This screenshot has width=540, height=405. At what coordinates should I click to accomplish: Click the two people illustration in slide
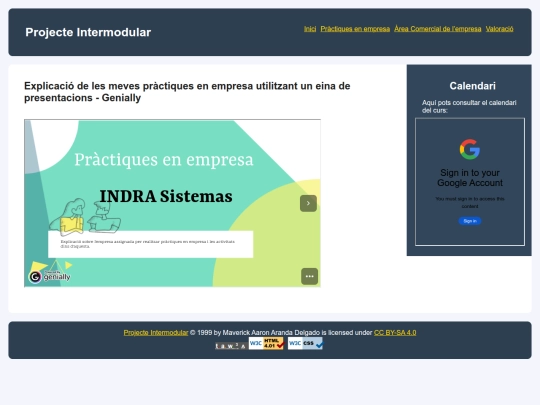[x=85, y=216]
